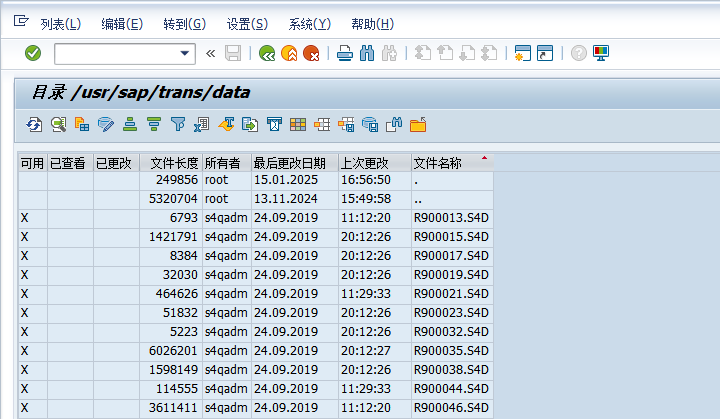Select file name R900021.S4D
This screenshot has height=419, width=720.
click(451, 294)
